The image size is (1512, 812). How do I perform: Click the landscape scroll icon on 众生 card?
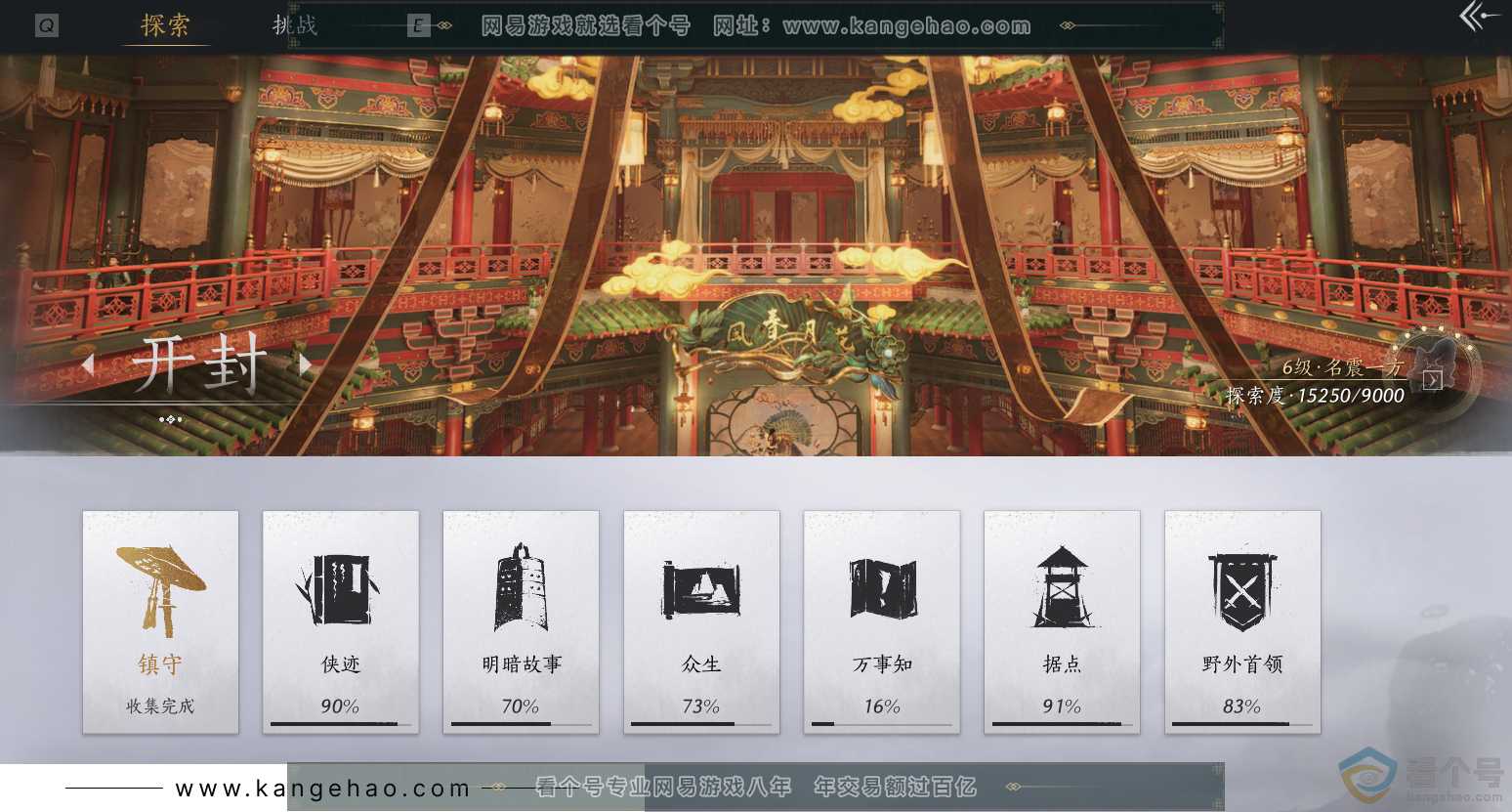tap(700, 588)
